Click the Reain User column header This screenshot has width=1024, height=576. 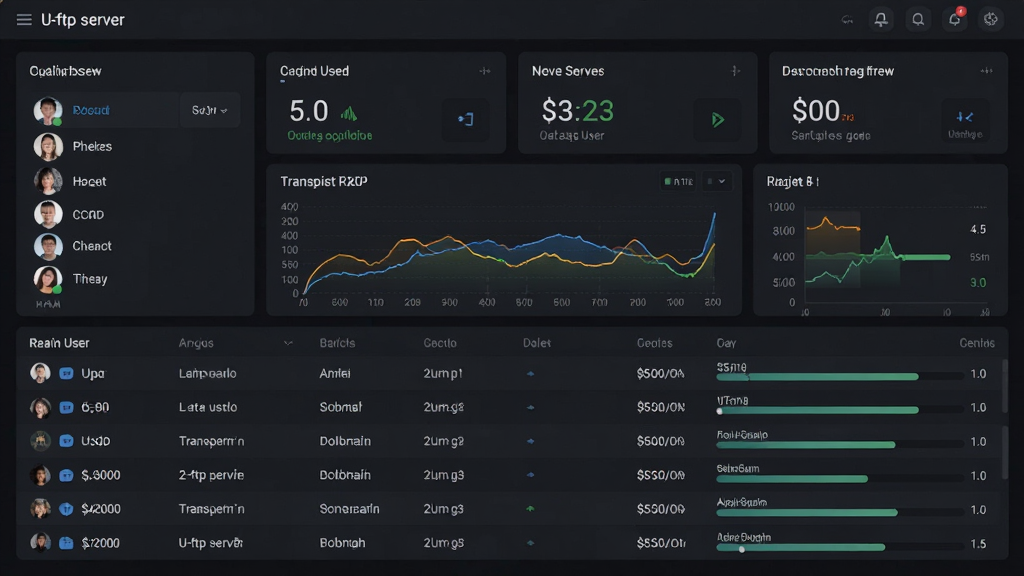tap(59, 343)
